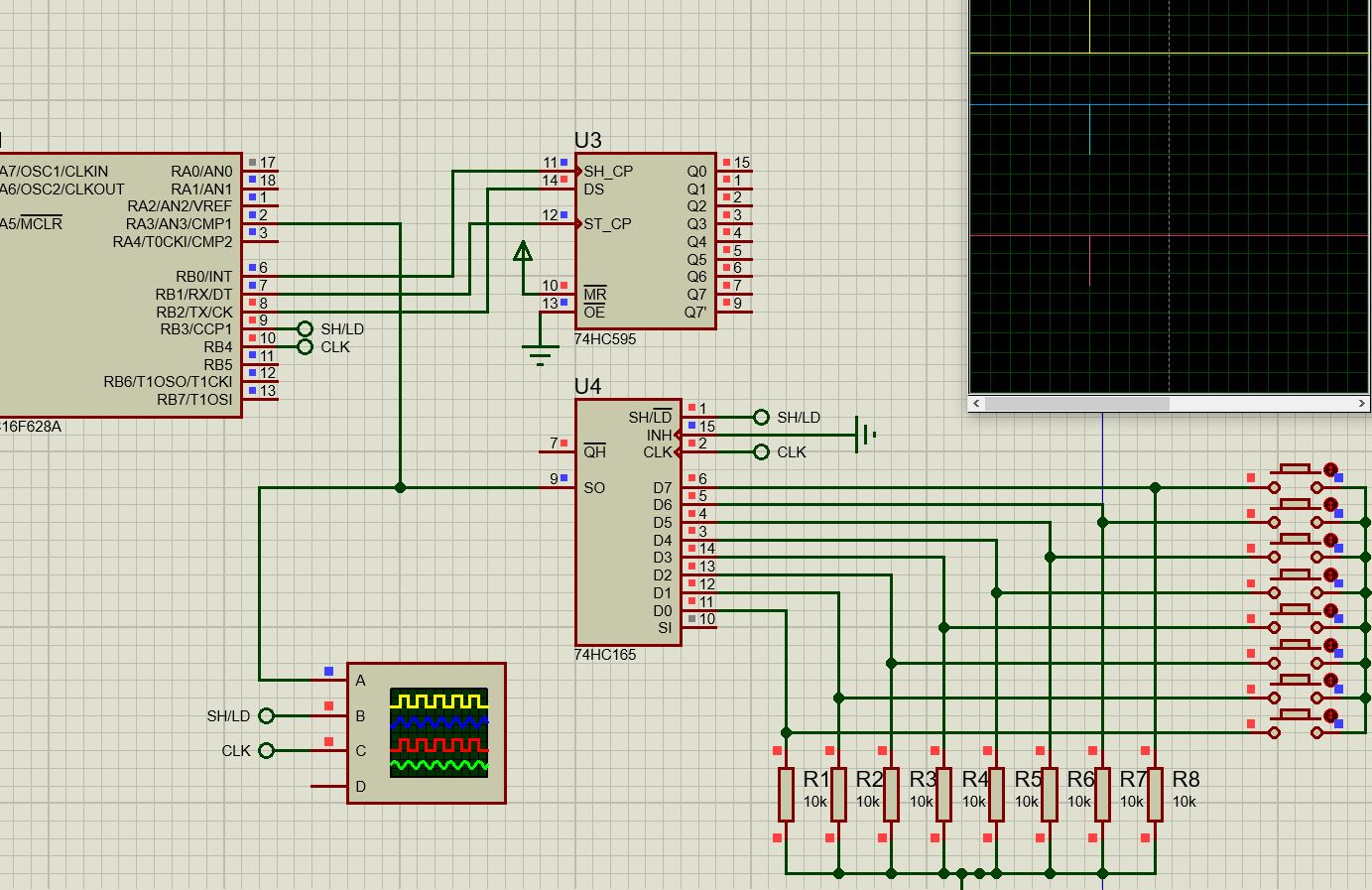Select the oscilloscope instrument with colored waveforms
This screenshot has width=1372, height=890.
pyautogui.click(x=427, y=732)
